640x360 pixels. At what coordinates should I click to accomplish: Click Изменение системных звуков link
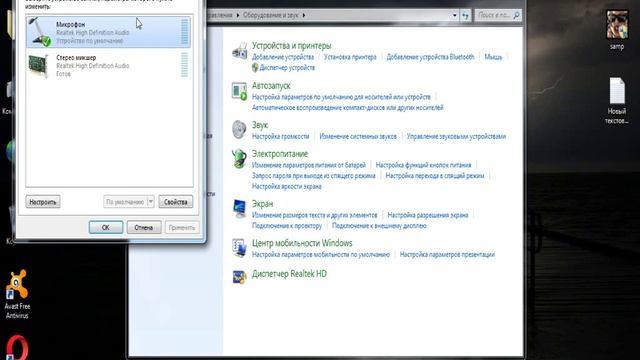[x=358, y=136]
